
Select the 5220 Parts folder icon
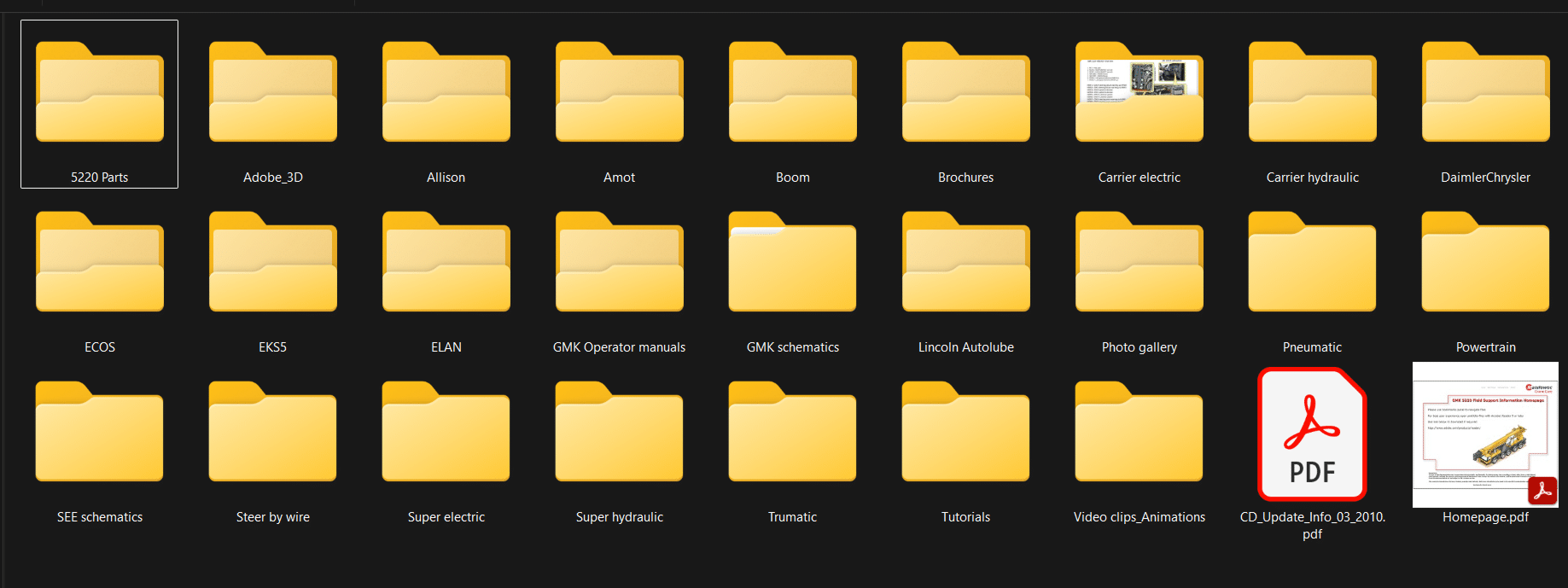click(100, 91)
